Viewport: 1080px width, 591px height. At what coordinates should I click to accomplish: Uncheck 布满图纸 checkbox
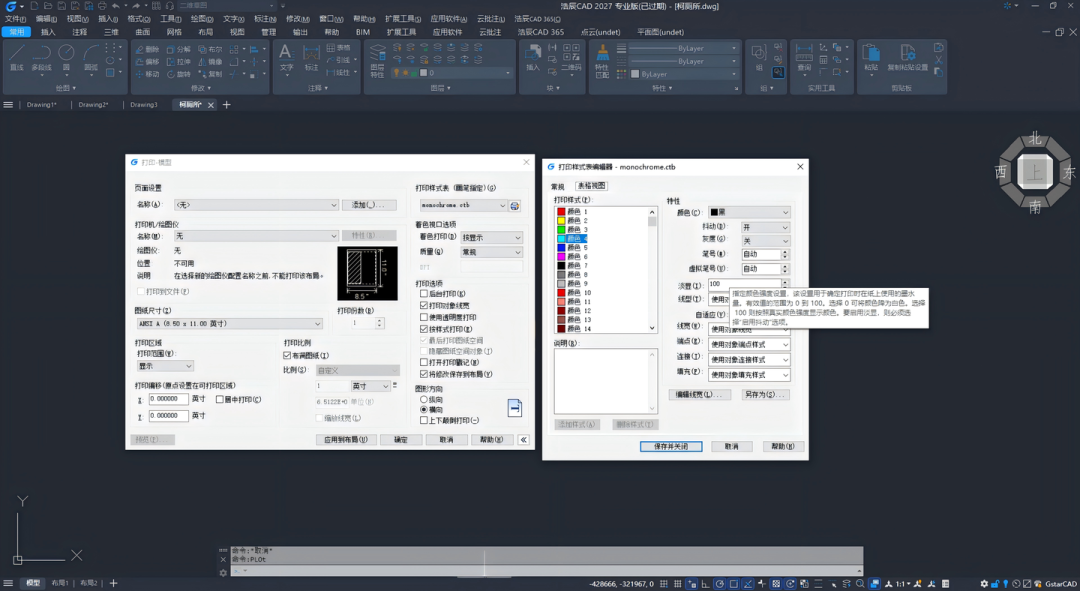pos(287,355)
